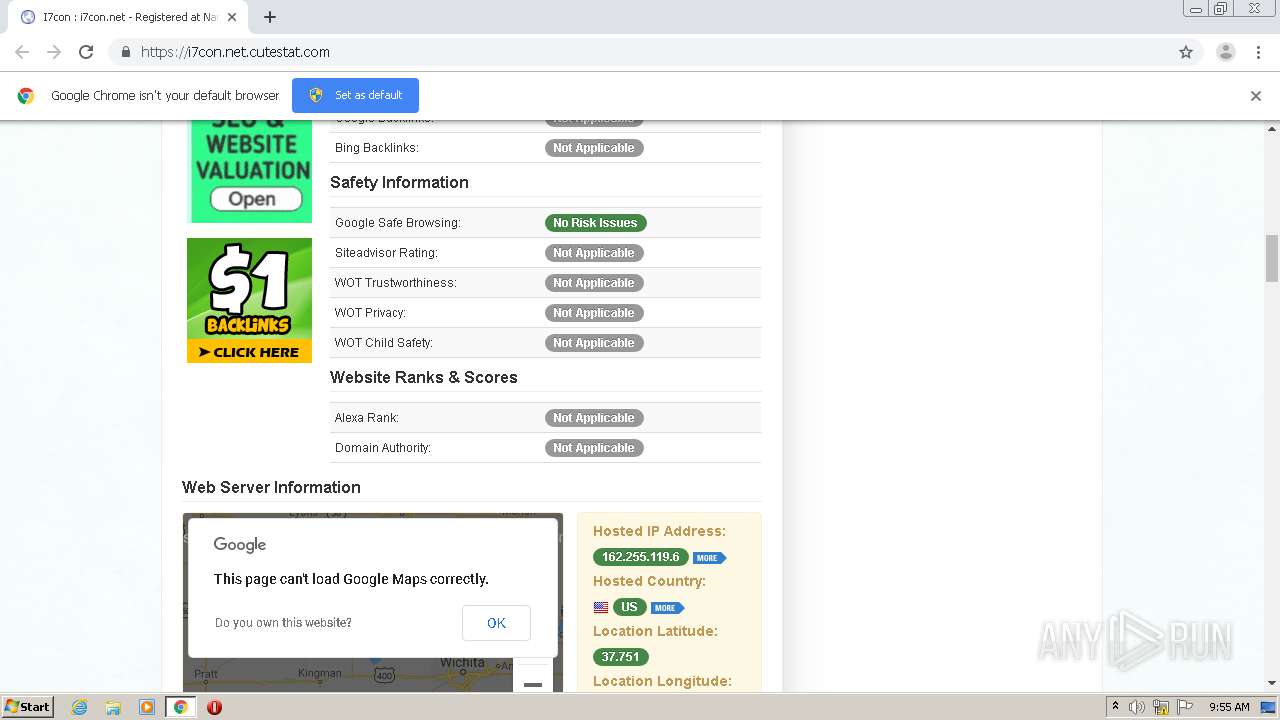
Task: Close the I7con browser tab
Action: 232,17
